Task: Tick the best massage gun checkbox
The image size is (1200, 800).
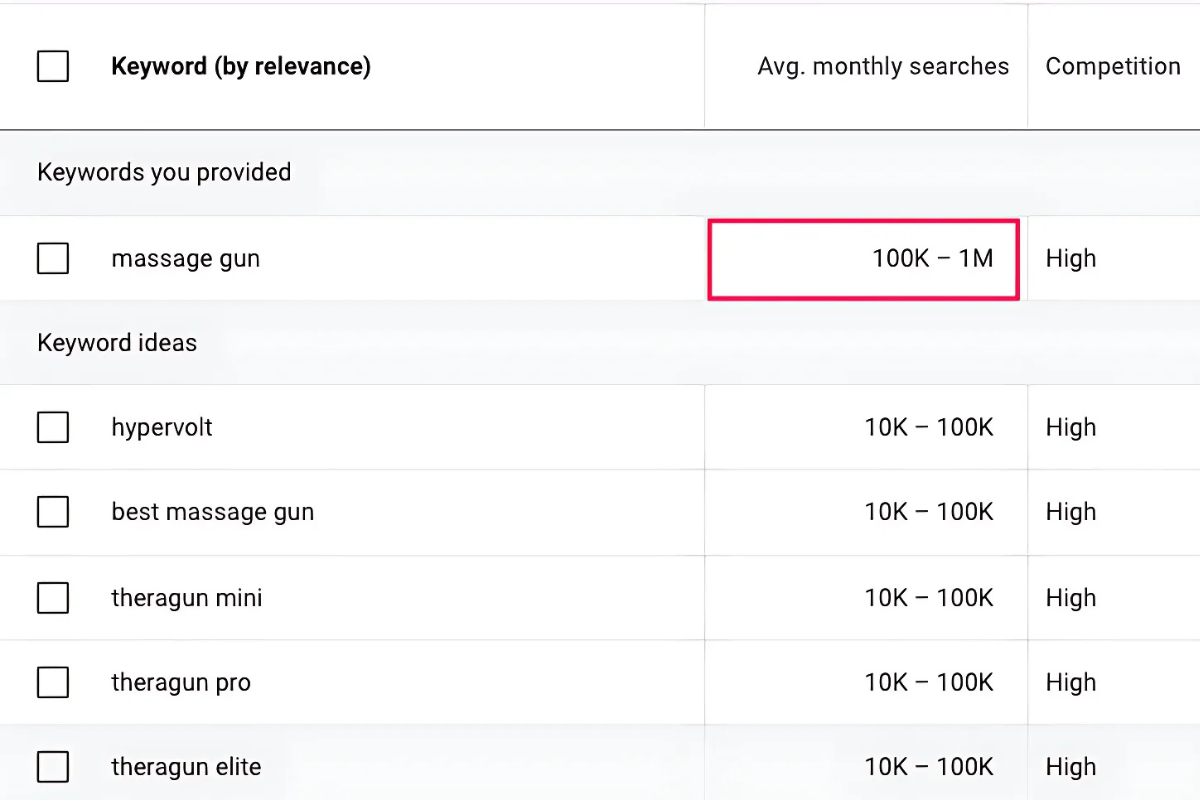Action: 53,513
